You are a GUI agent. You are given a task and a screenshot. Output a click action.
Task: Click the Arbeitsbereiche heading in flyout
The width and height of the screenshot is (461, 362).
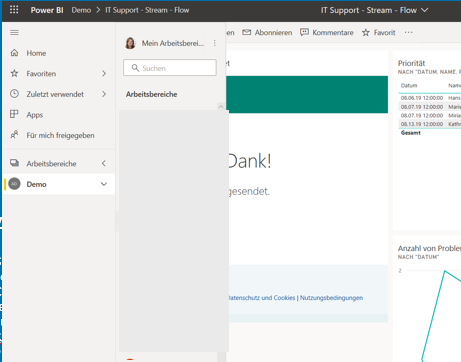point(151,94)
